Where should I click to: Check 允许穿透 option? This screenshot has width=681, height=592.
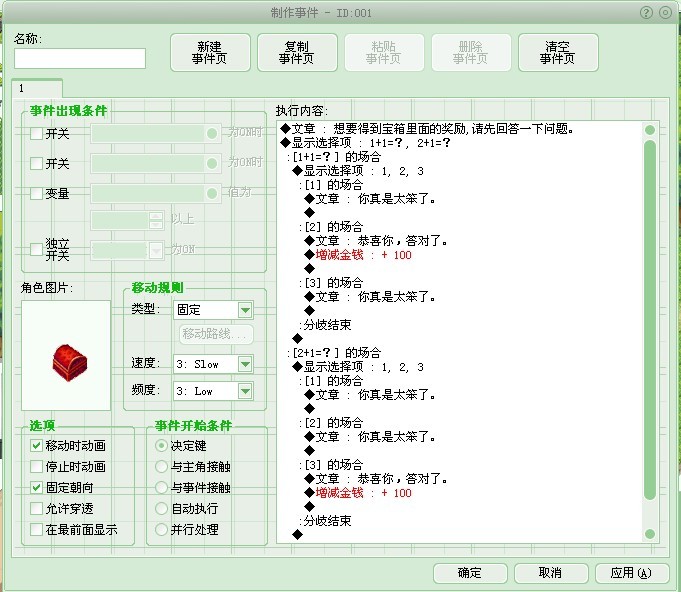(36, 508)
